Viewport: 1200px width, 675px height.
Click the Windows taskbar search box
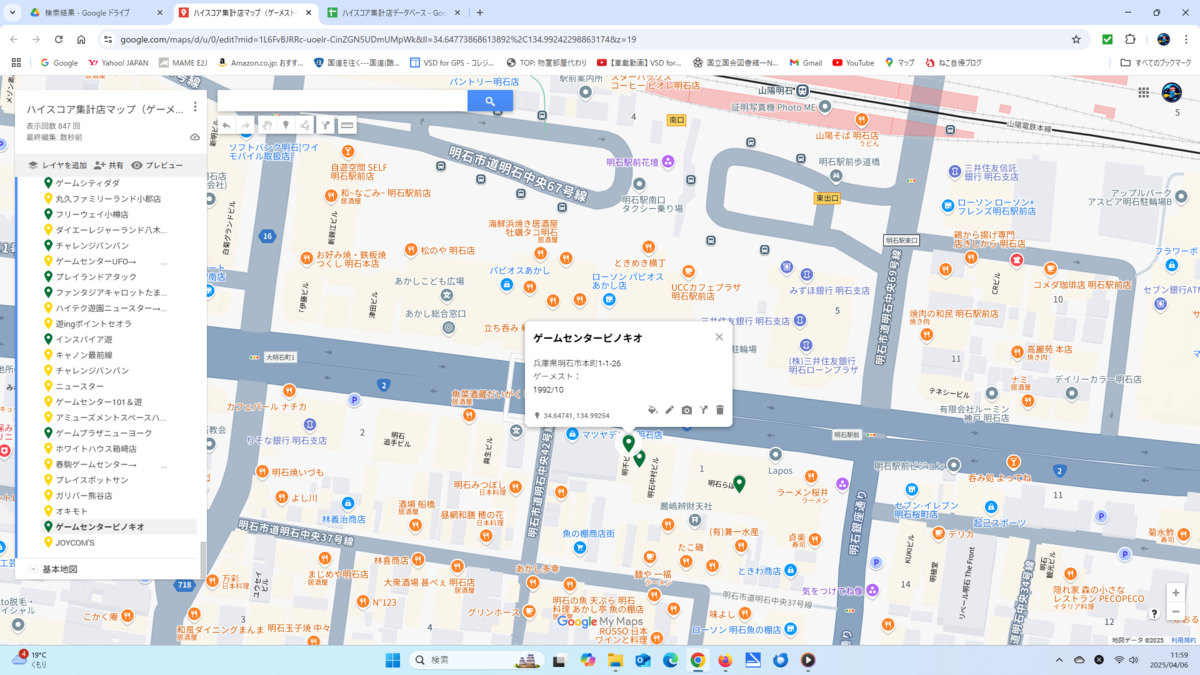click(475, 660)
